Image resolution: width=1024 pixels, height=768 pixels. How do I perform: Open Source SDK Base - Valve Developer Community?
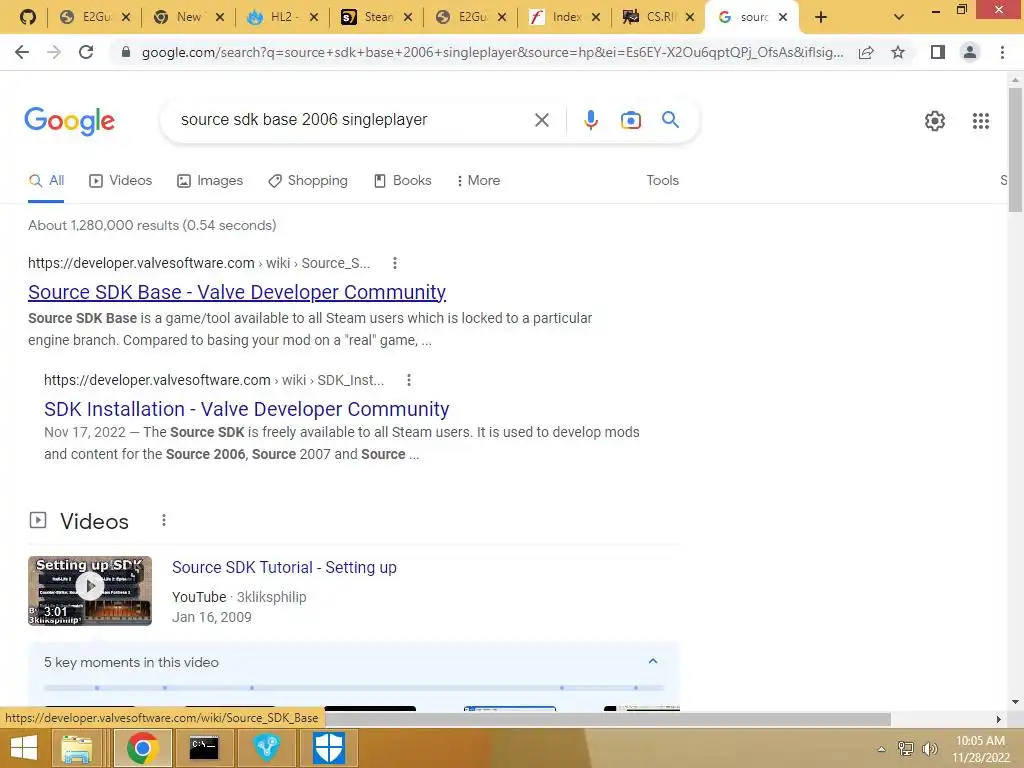click(237, 292)
